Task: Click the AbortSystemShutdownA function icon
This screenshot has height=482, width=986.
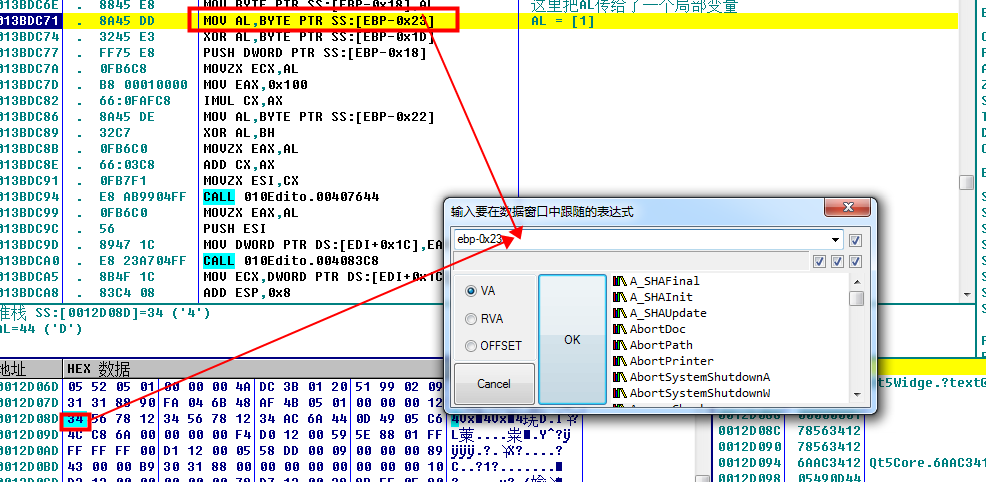Action: [x=621, y=377]
